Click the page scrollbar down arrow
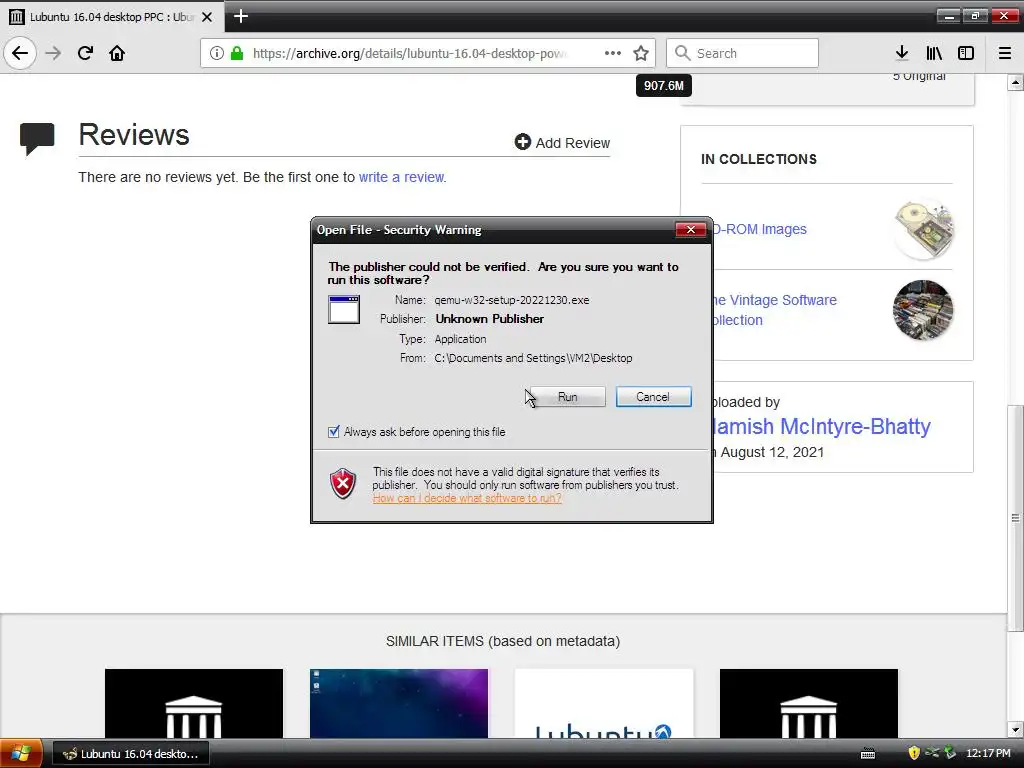The image size is (1024, 768). 1016,729
